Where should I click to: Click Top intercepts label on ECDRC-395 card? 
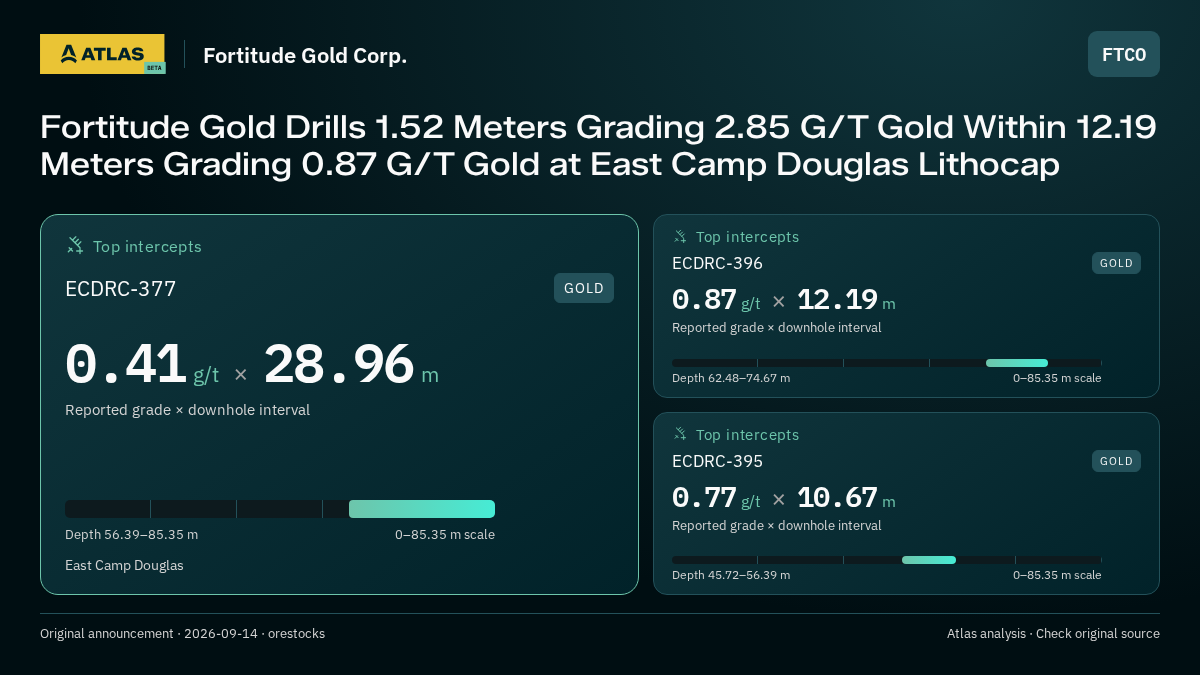[747, 435]
